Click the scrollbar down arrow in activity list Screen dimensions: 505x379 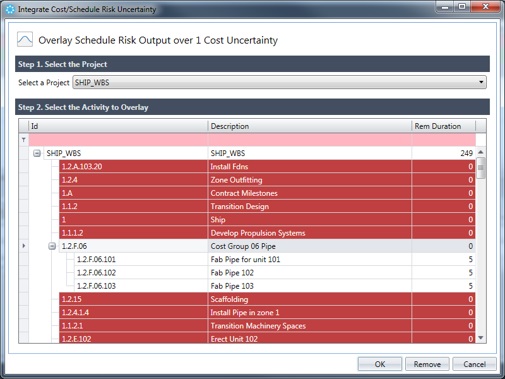tap(481, 338)
